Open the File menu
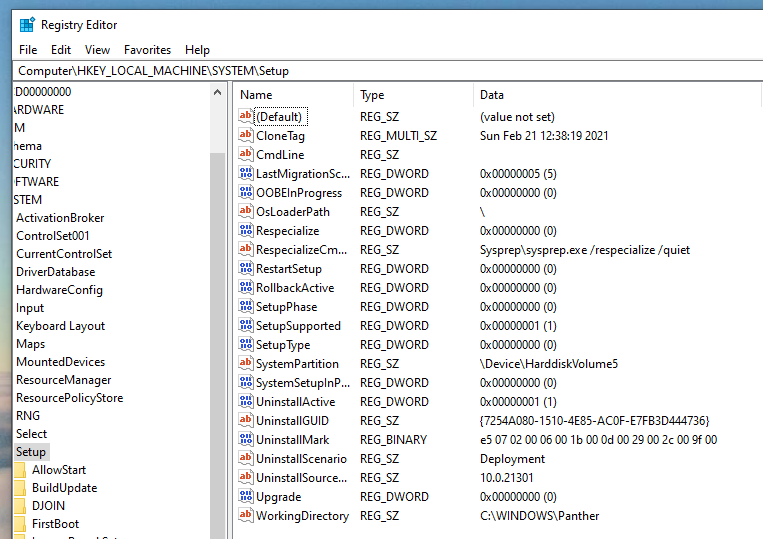The width and height of the screenshot is (763, 539). coord(28,50)
